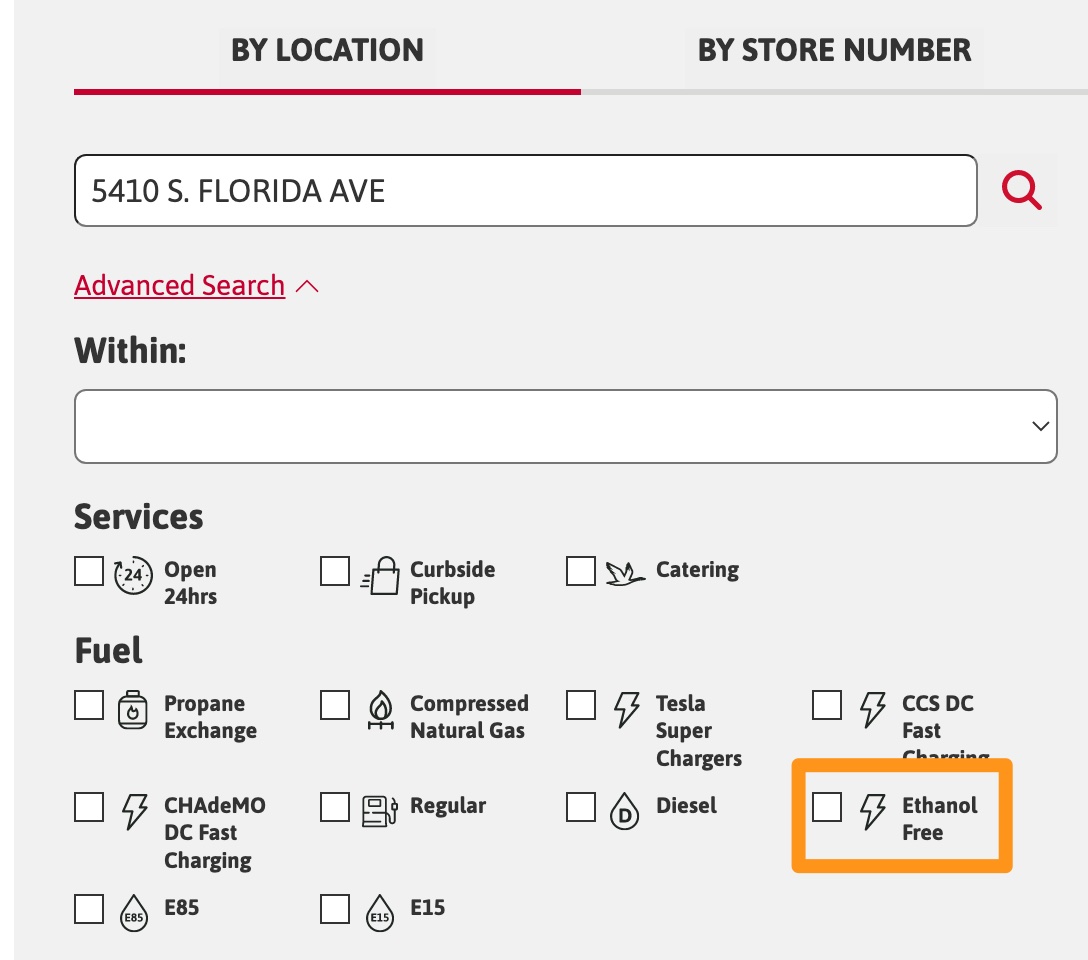Image resolution: width=1088 pixels, height=960 pixels.
Task: Click the Open 24hrs clock icon
Action: pyautogui.click(x=134, y=575)
